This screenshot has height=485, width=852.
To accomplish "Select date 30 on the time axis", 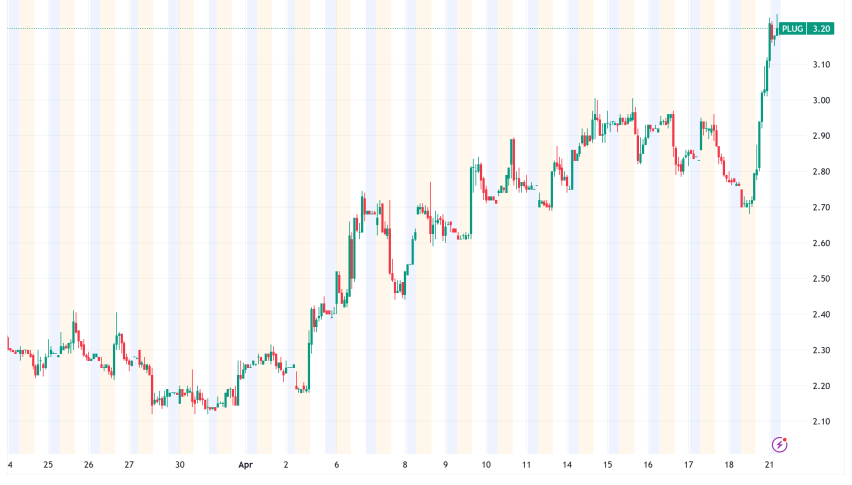I will coord(180,465).
